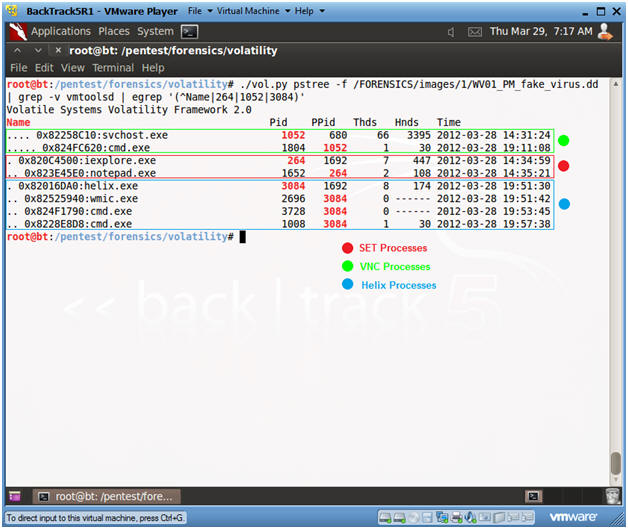628x529 pixels.
Task: Click the Time column header text
Action: point(449,123)
